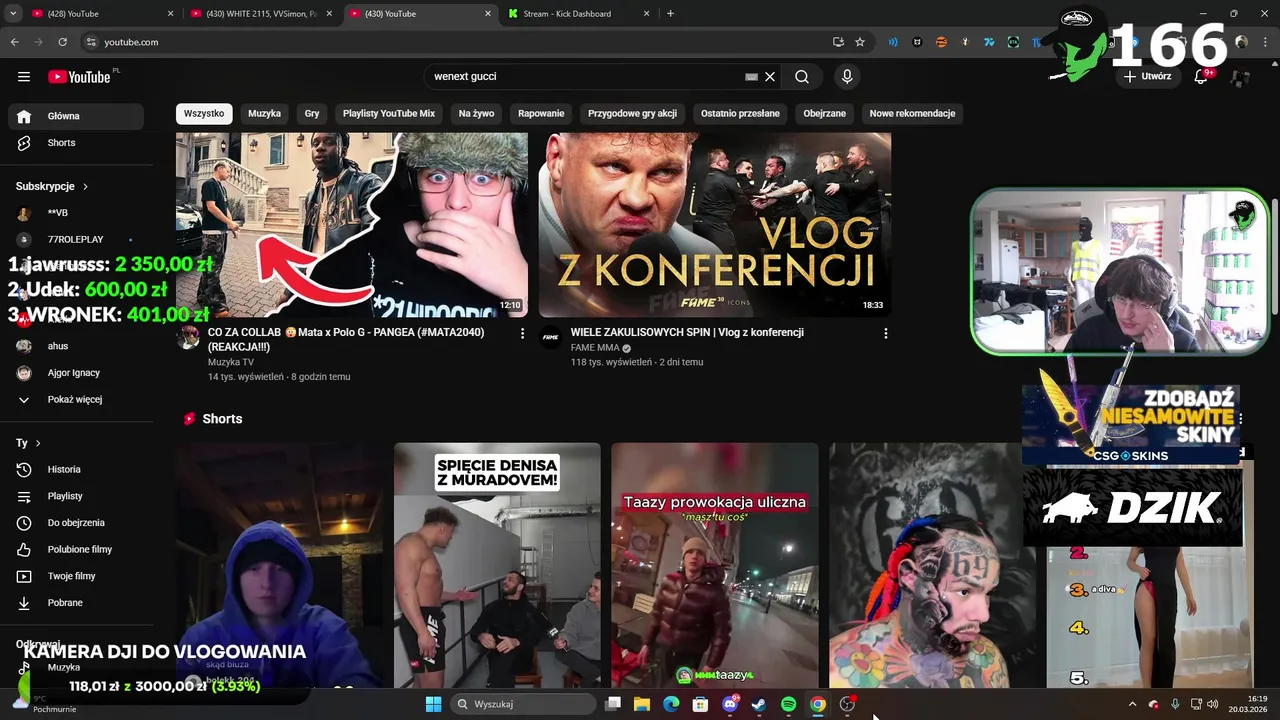Open Historia in the sidebar

tap(76, 469)
